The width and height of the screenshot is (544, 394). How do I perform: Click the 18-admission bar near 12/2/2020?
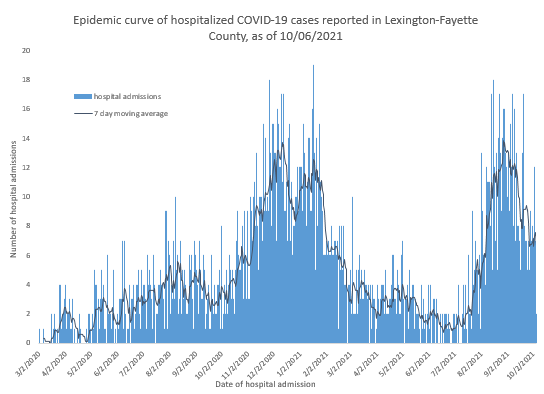point(269,211)
